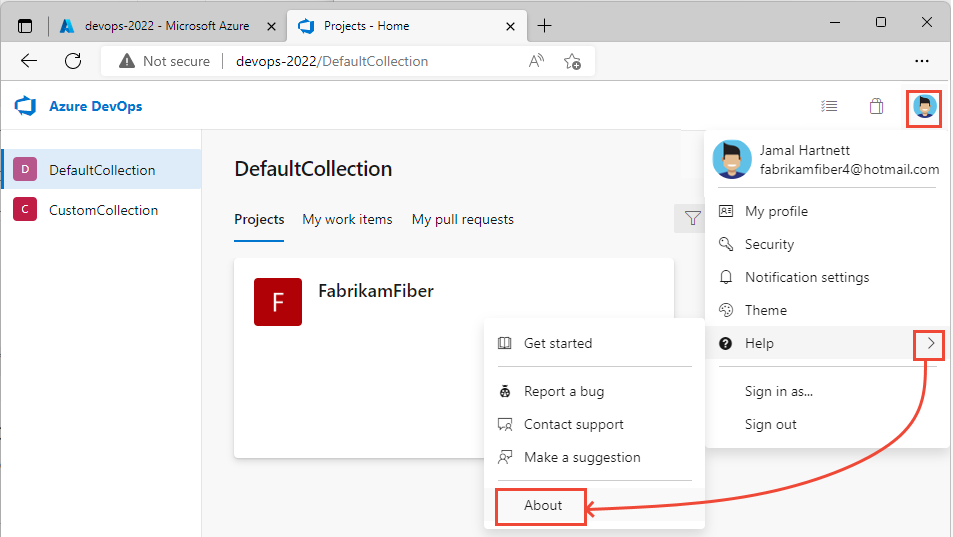Open Notification settings from user menu
Viewport: 953px width, 537px height.
click(x=827, y=277)
